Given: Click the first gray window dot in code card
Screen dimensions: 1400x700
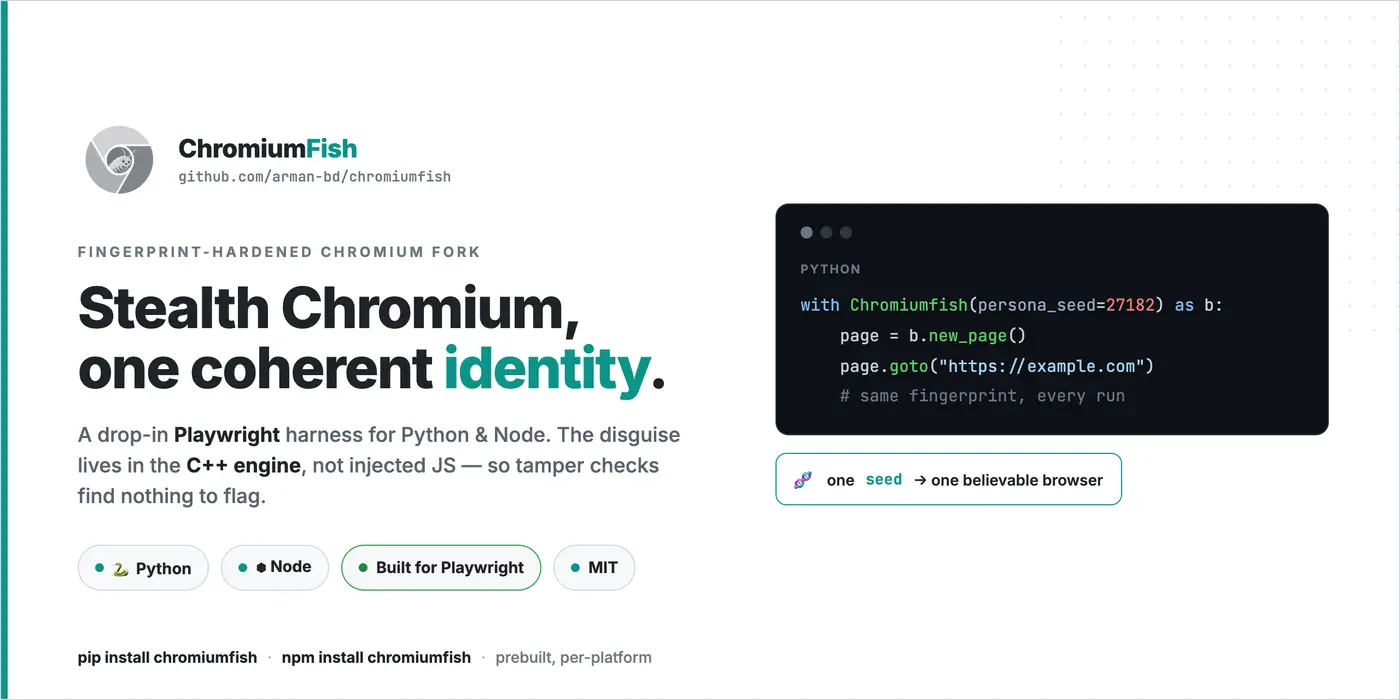Looking at the screenshot, I should (807, 233).
